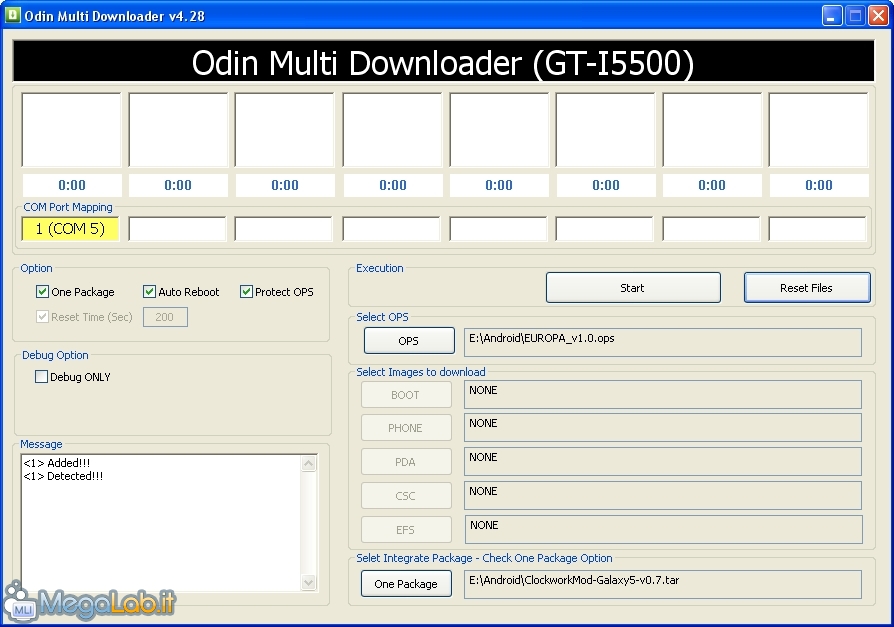Minimize the Odin Multi Downloader window
This screenshot has height=627, width=894.
point(832,15)
